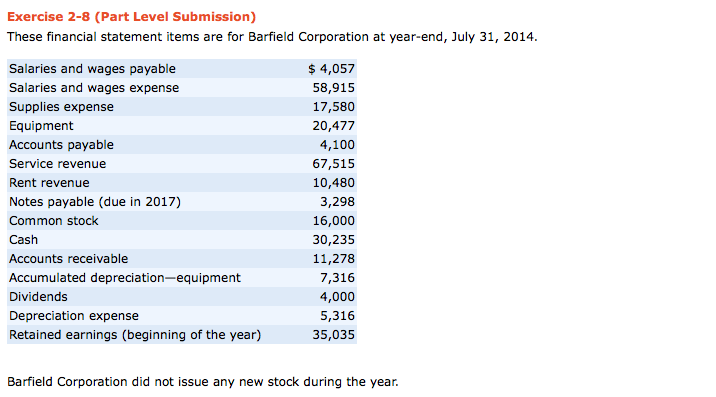
Task: Click Accumulated depreciation—equipment label
Action: click(125, 278)
